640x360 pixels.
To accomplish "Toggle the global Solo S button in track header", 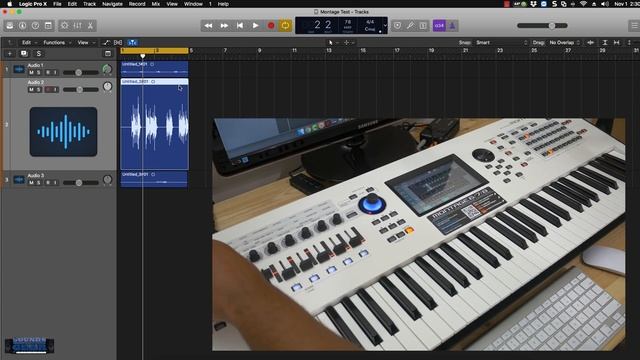I will coord(39,53).
